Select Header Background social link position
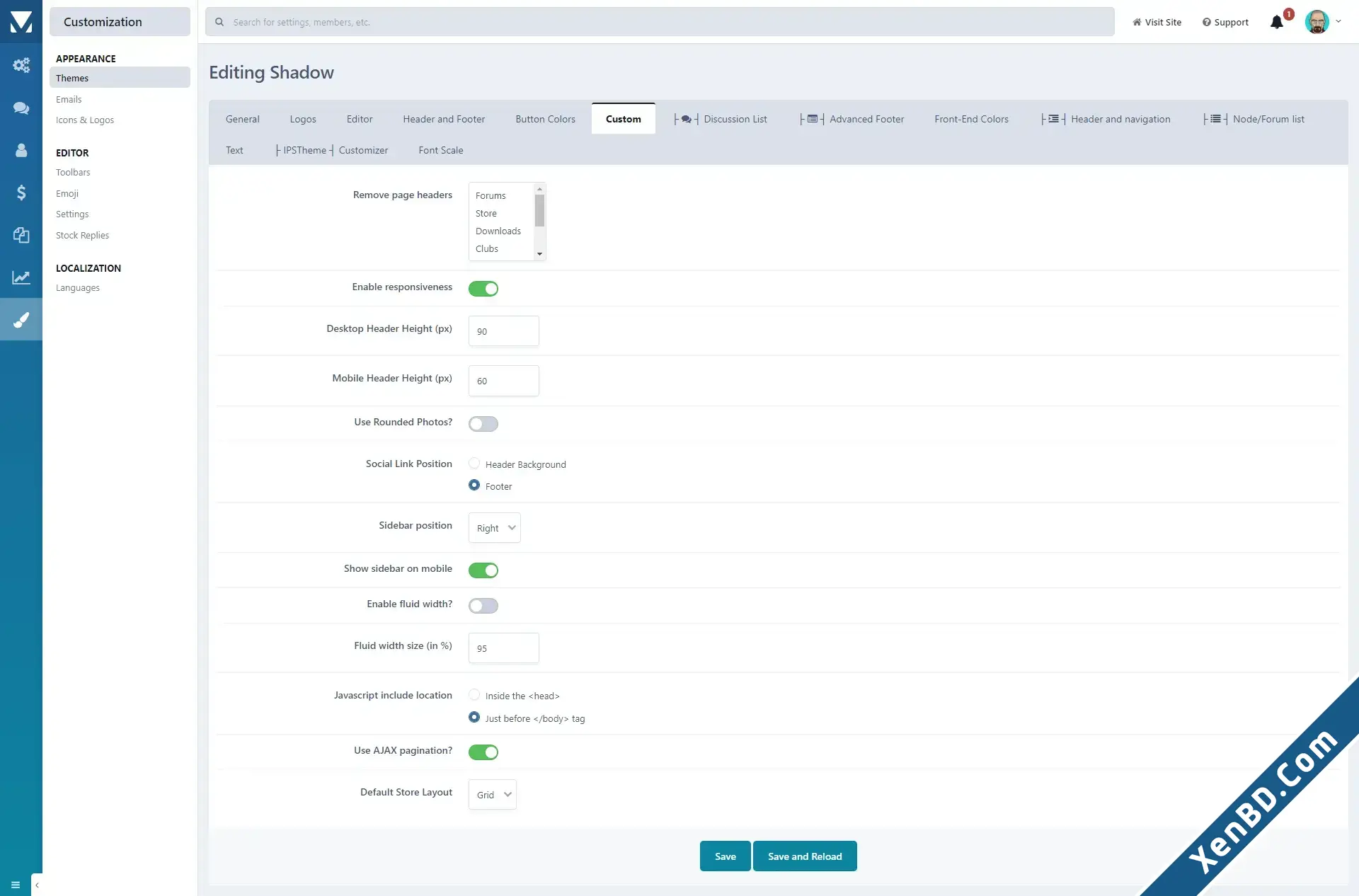The height and width of the screenshot is (896, 1359). pyautogui.click(x=474, y=464)
